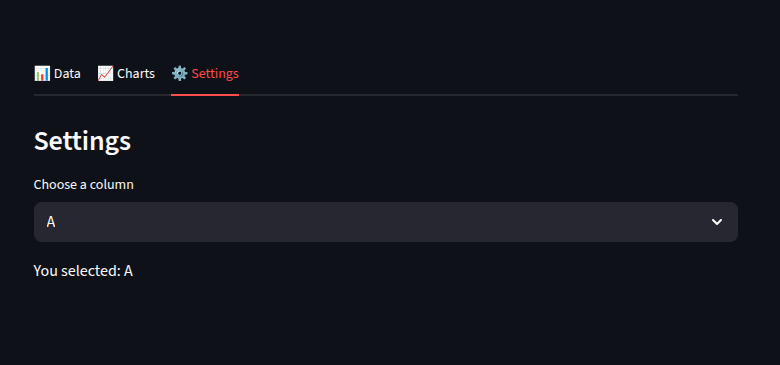The image size is (780, 365).
Task: Click the You selected: A text
Action: point(83,271)
